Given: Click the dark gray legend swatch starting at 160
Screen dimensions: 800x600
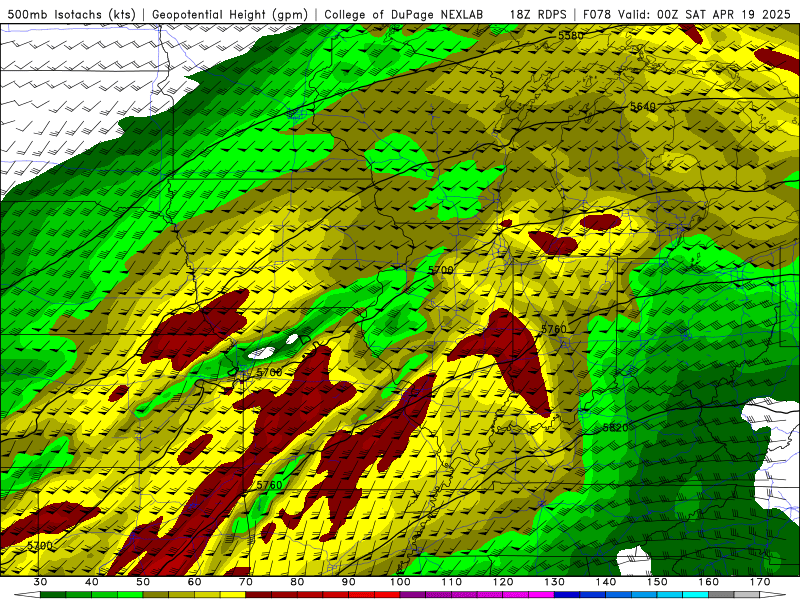Looking at the screenshot, I should tap(721, 595).
